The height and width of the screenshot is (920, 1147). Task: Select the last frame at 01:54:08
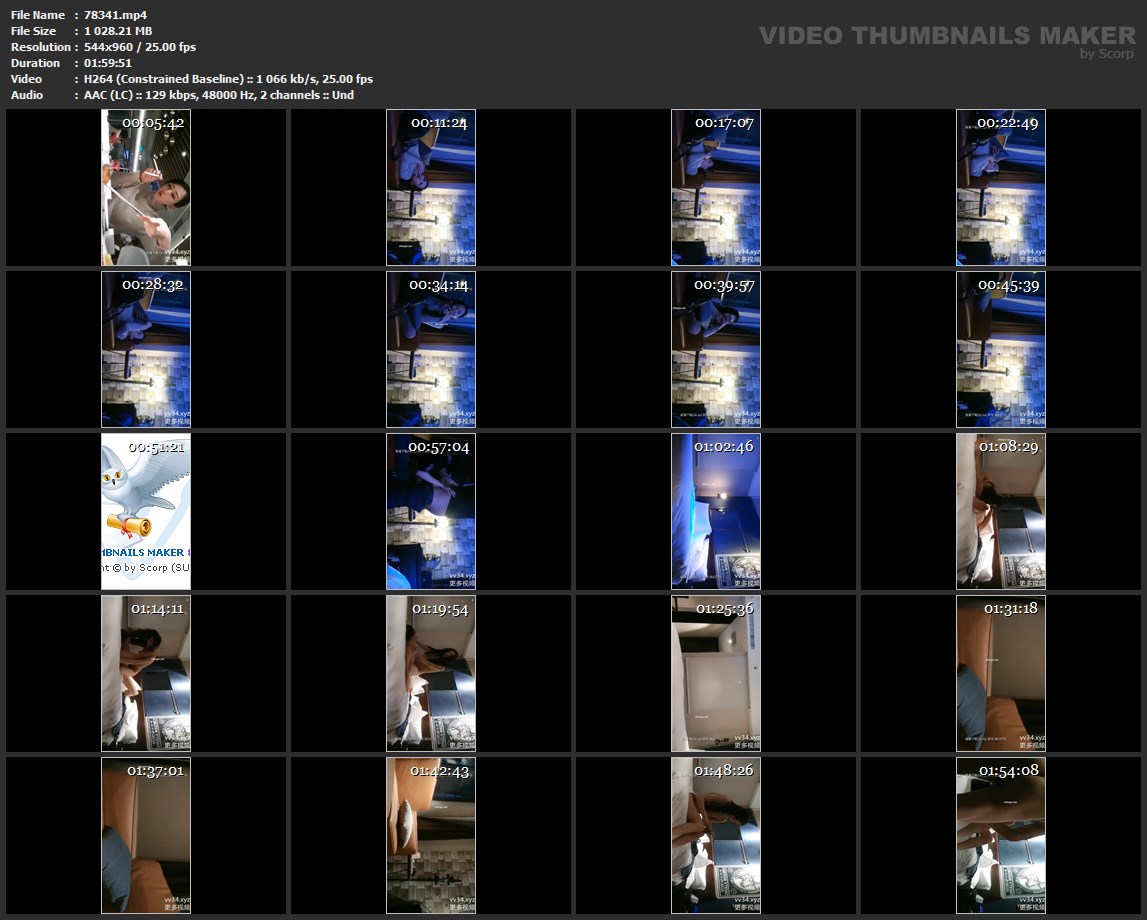pyautogui.click(x=1001, y=835)
